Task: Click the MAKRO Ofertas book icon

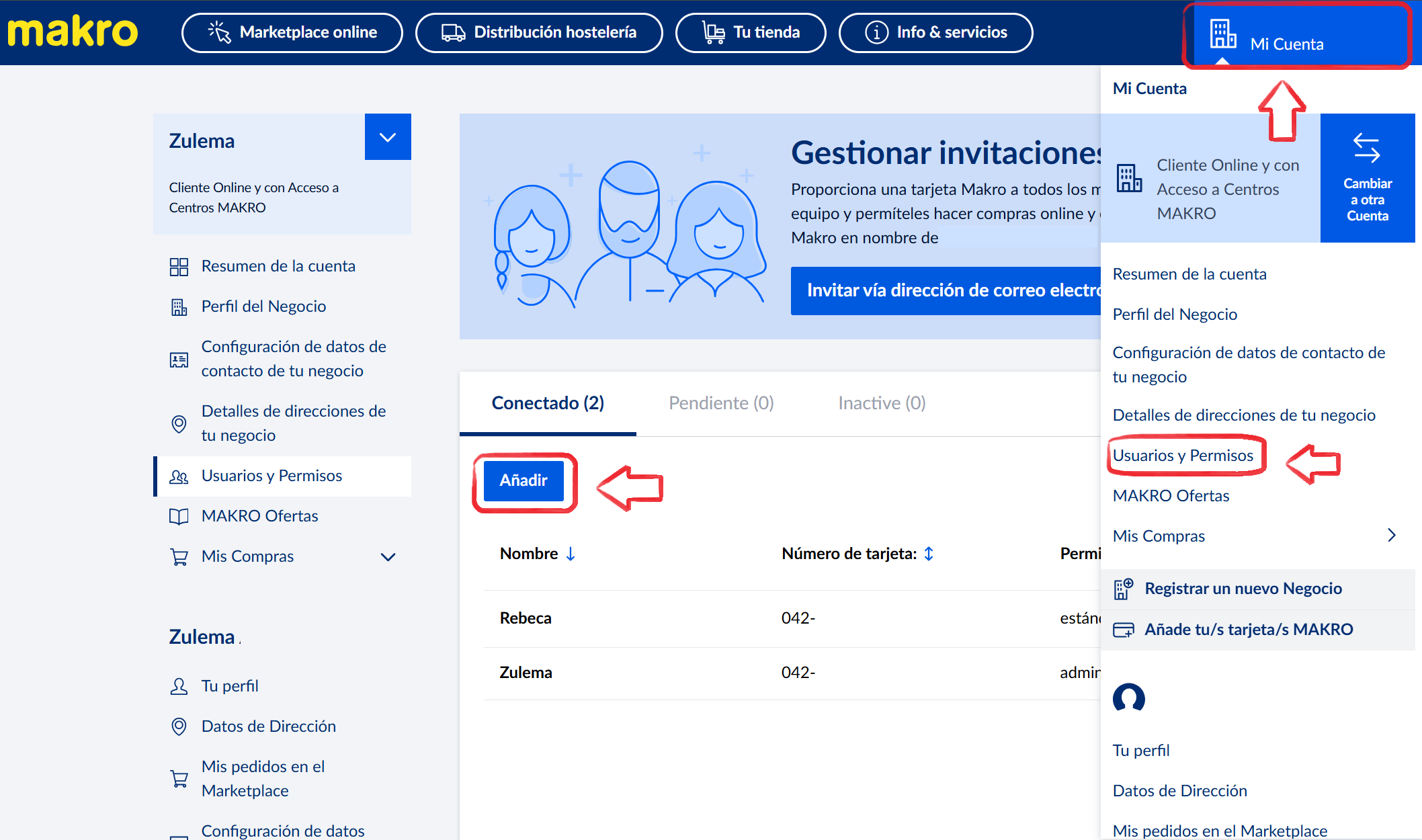Action: [x=179, y=516]
